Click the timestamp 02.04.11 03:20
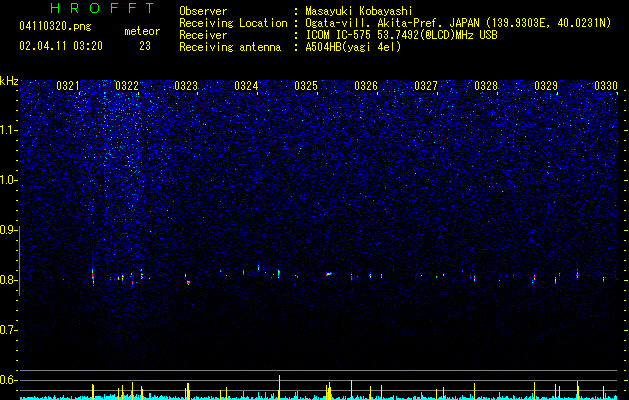Screen dimensions: 629x400 pos(61,46)
